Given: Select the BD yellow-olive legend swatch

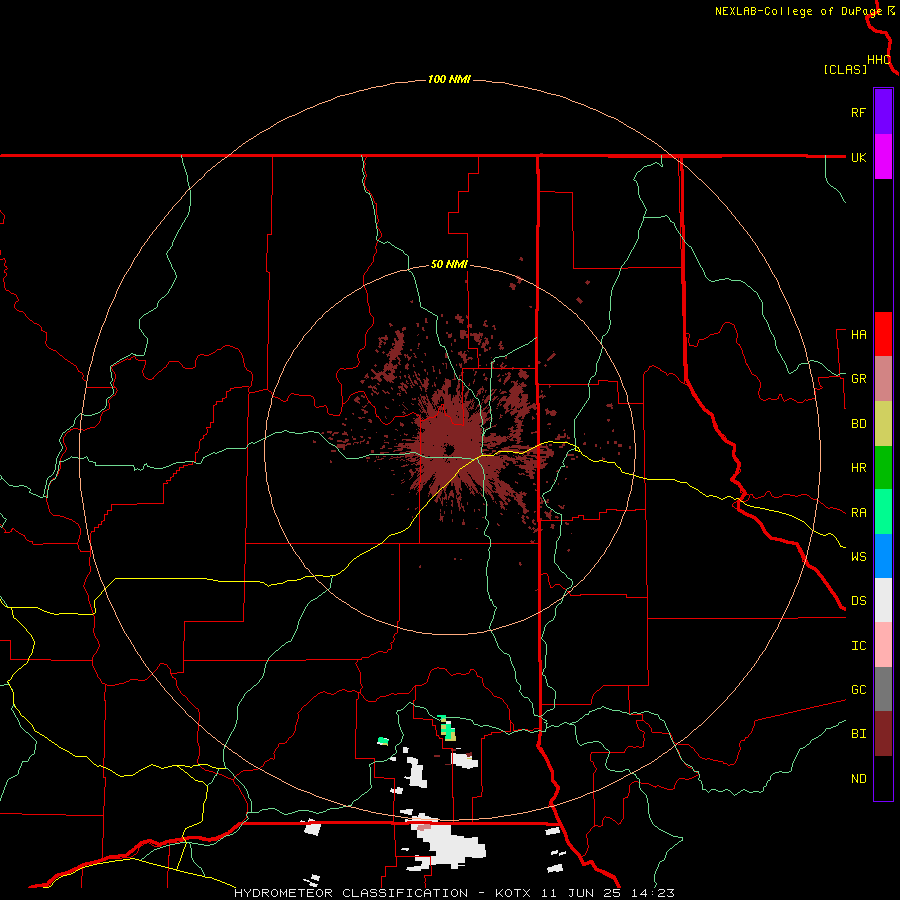Looking at the screenshot, I should (883, 424).
